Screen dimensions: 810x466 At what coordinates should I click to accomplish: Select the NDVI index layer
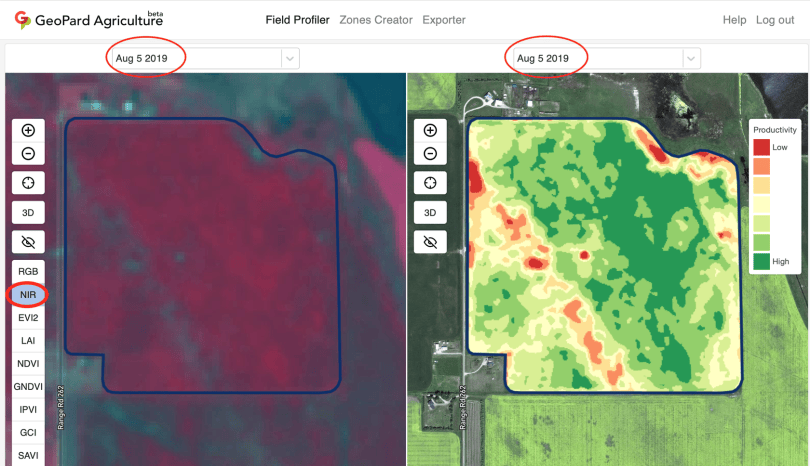[28, 364]
